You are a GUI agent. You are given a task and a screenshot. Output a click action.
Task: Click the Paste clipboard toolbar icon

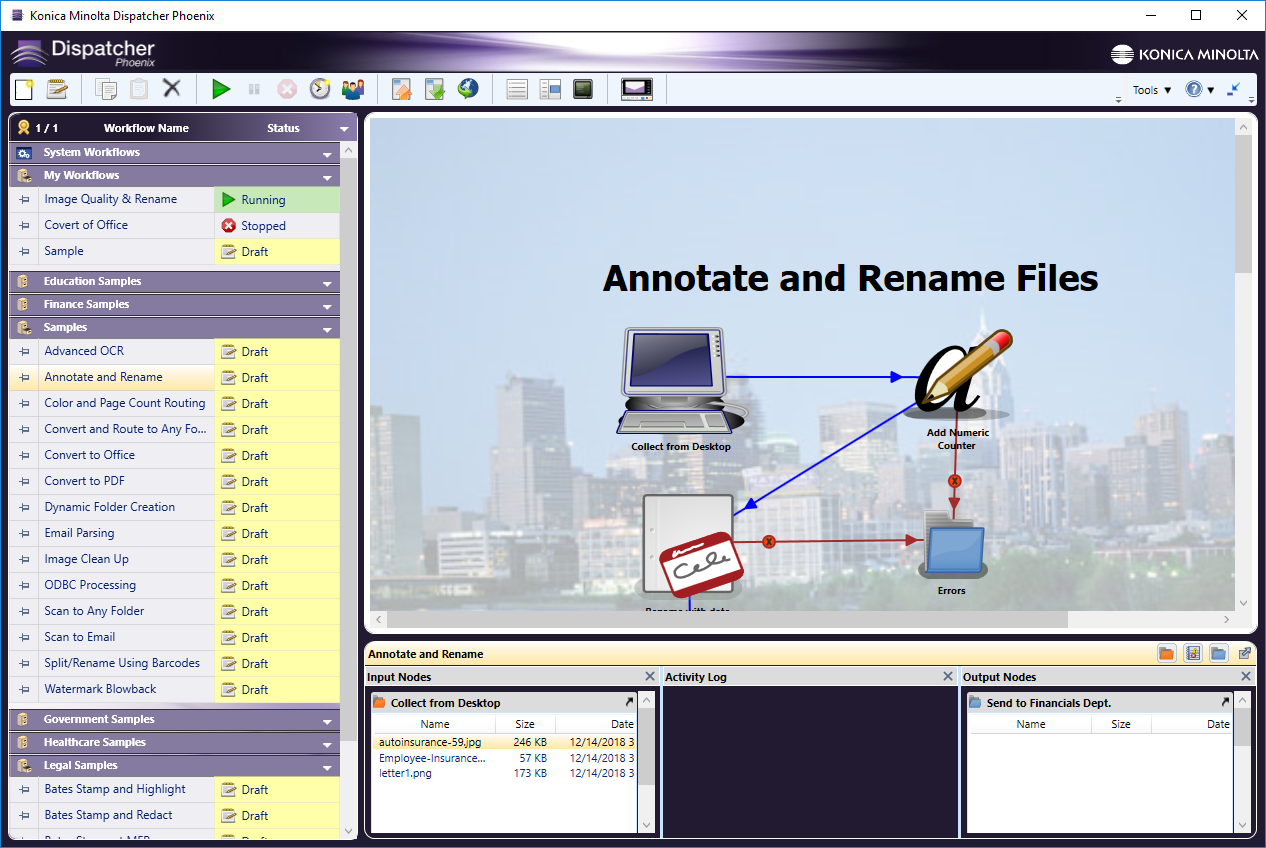pos(139,89)
